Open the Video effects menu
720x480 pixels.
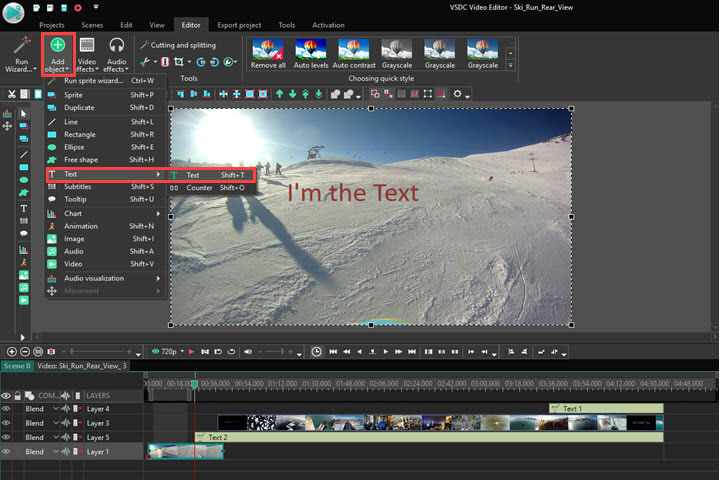(x=87, y=56)
